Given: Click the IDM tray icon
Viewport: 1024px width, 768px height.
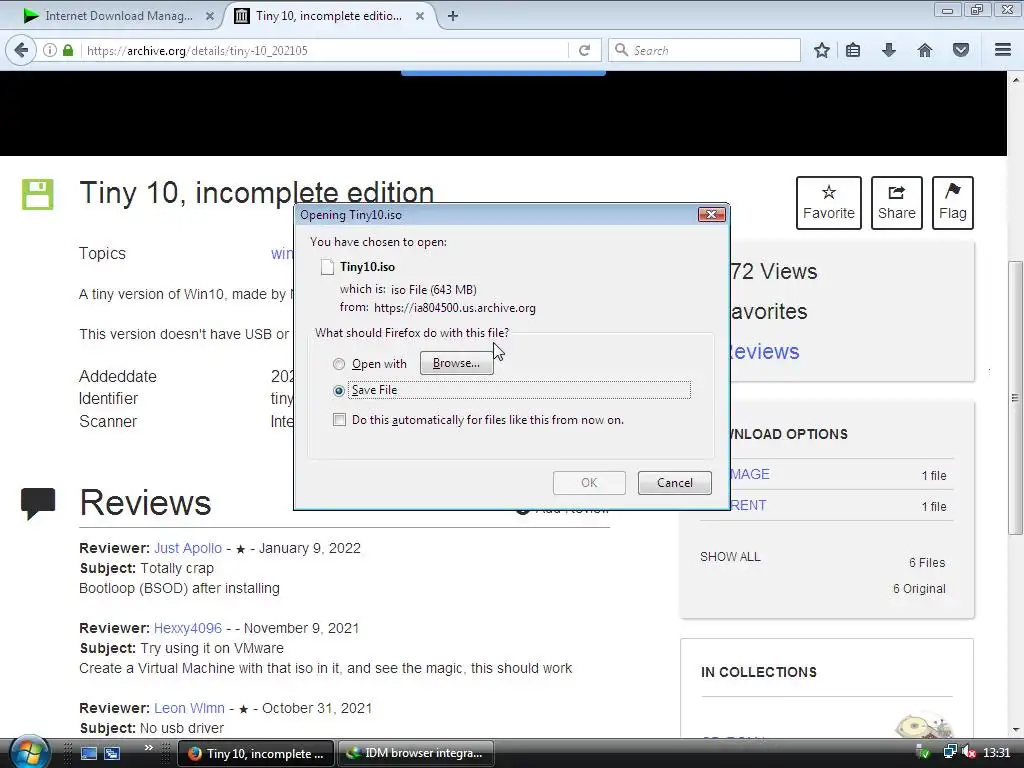Looking at the screenshot, I should (x=924, y=753).
